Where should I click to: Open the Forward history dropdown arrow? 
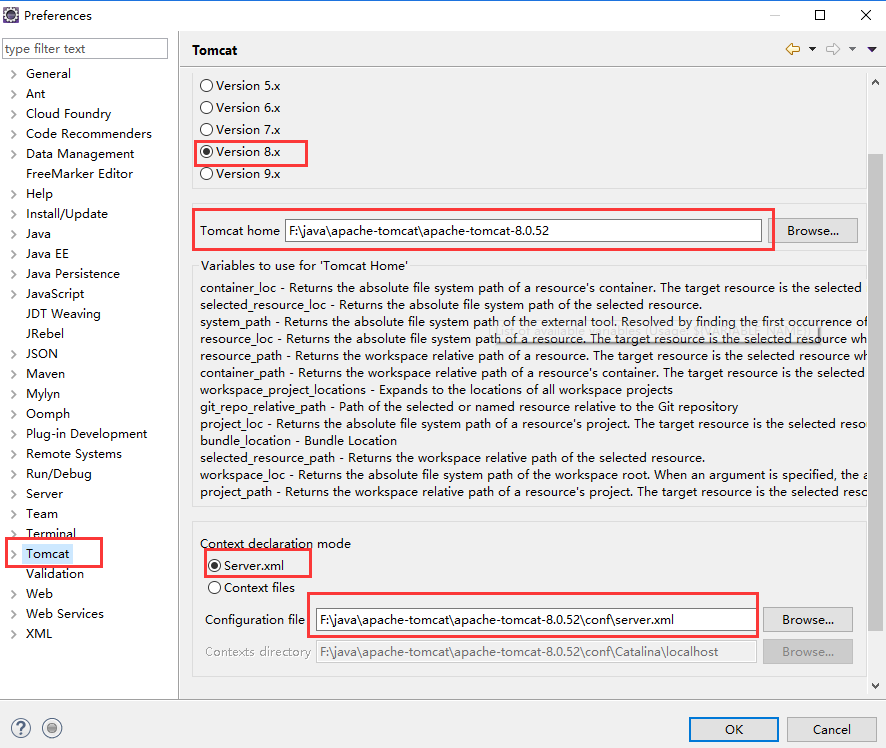[x=852, y=49]
